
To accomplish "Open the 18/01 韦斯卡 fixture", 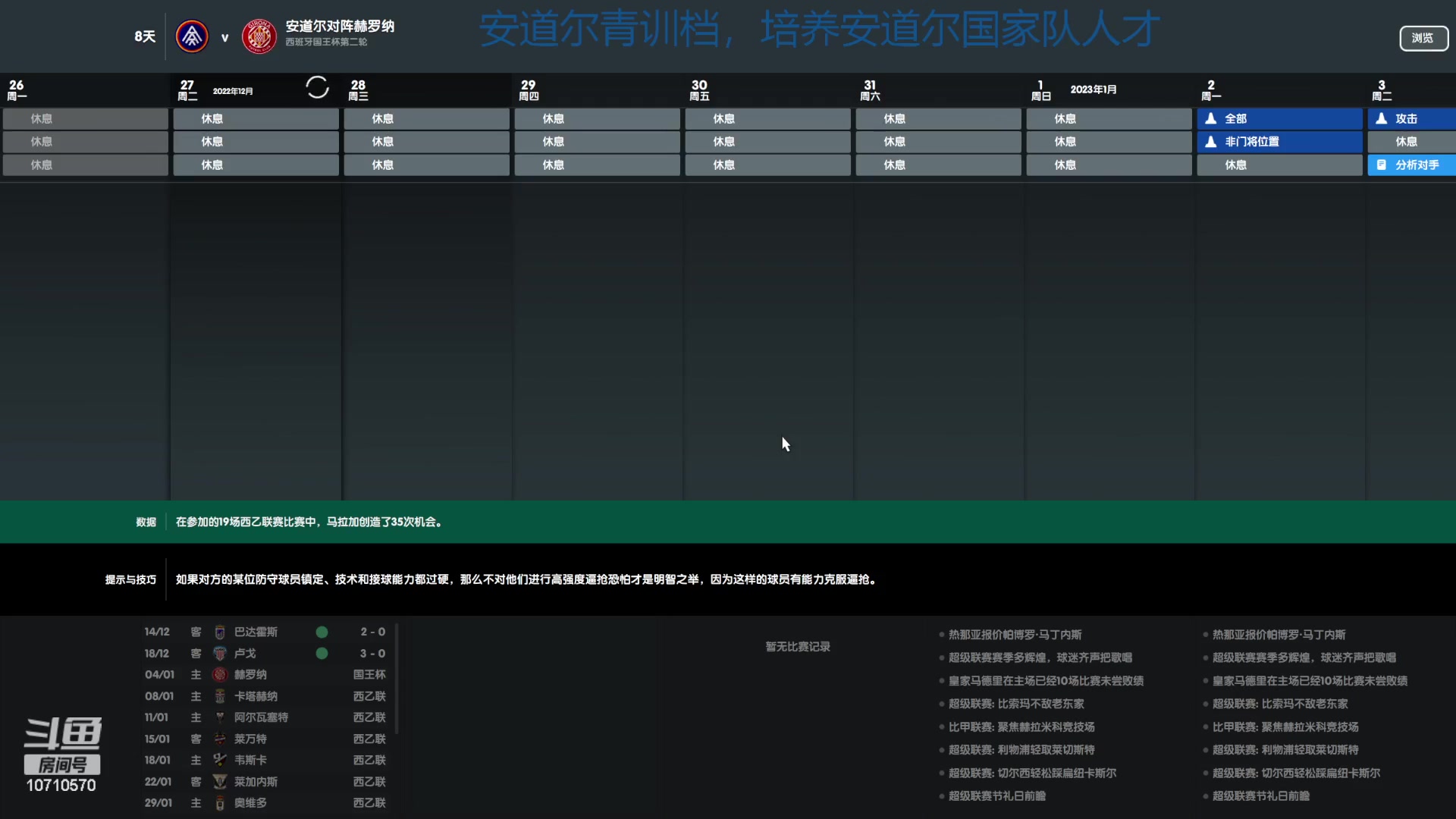I will point(265,760).
